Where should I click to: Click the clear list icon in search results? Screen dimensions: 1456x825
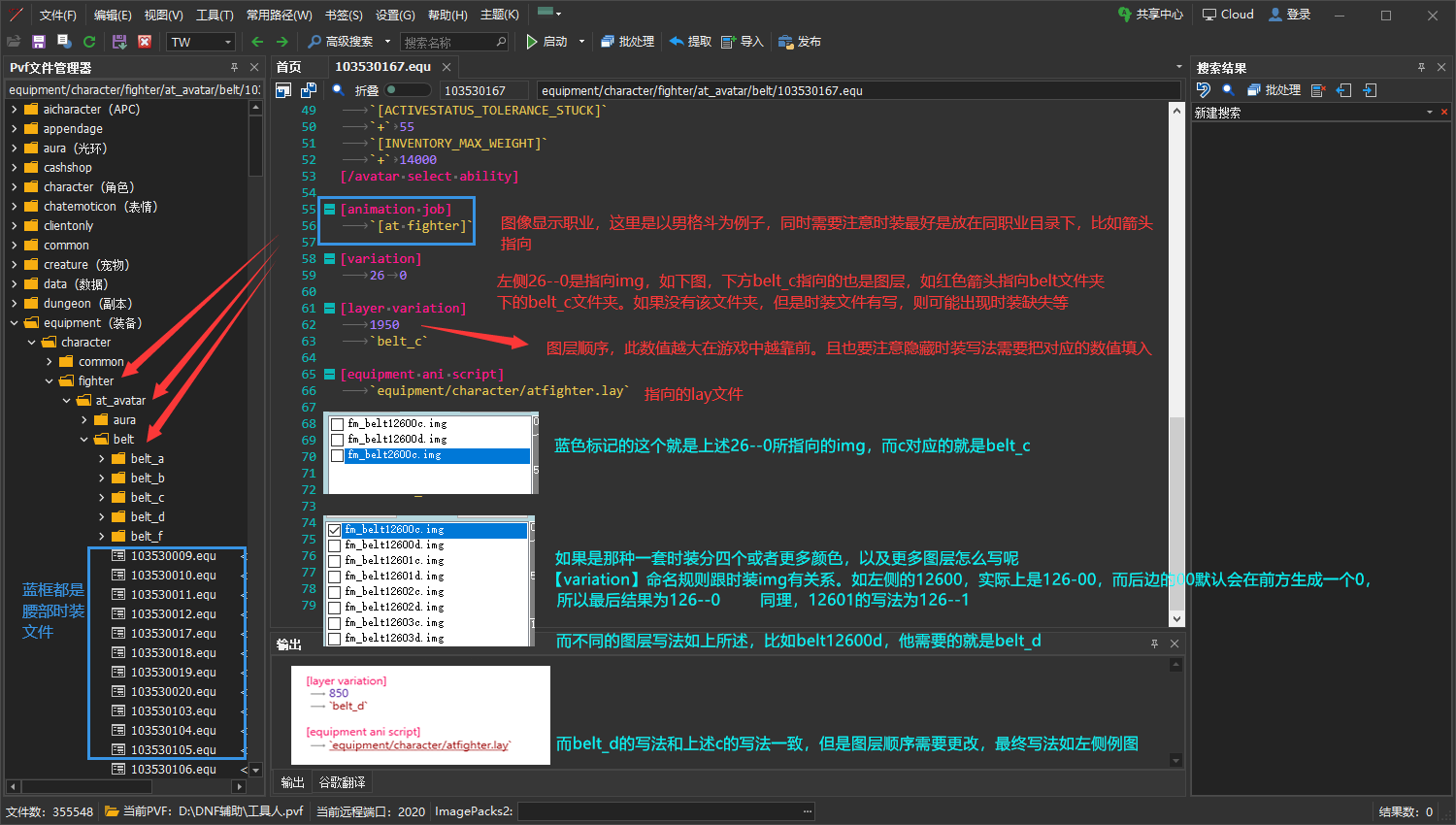coord(1317,90)
